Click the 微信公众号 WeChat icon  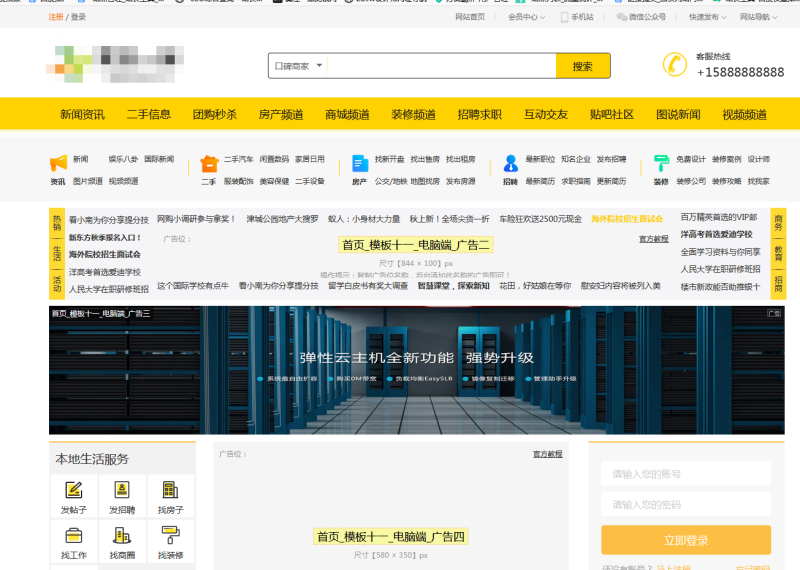(x=621, y=17)
